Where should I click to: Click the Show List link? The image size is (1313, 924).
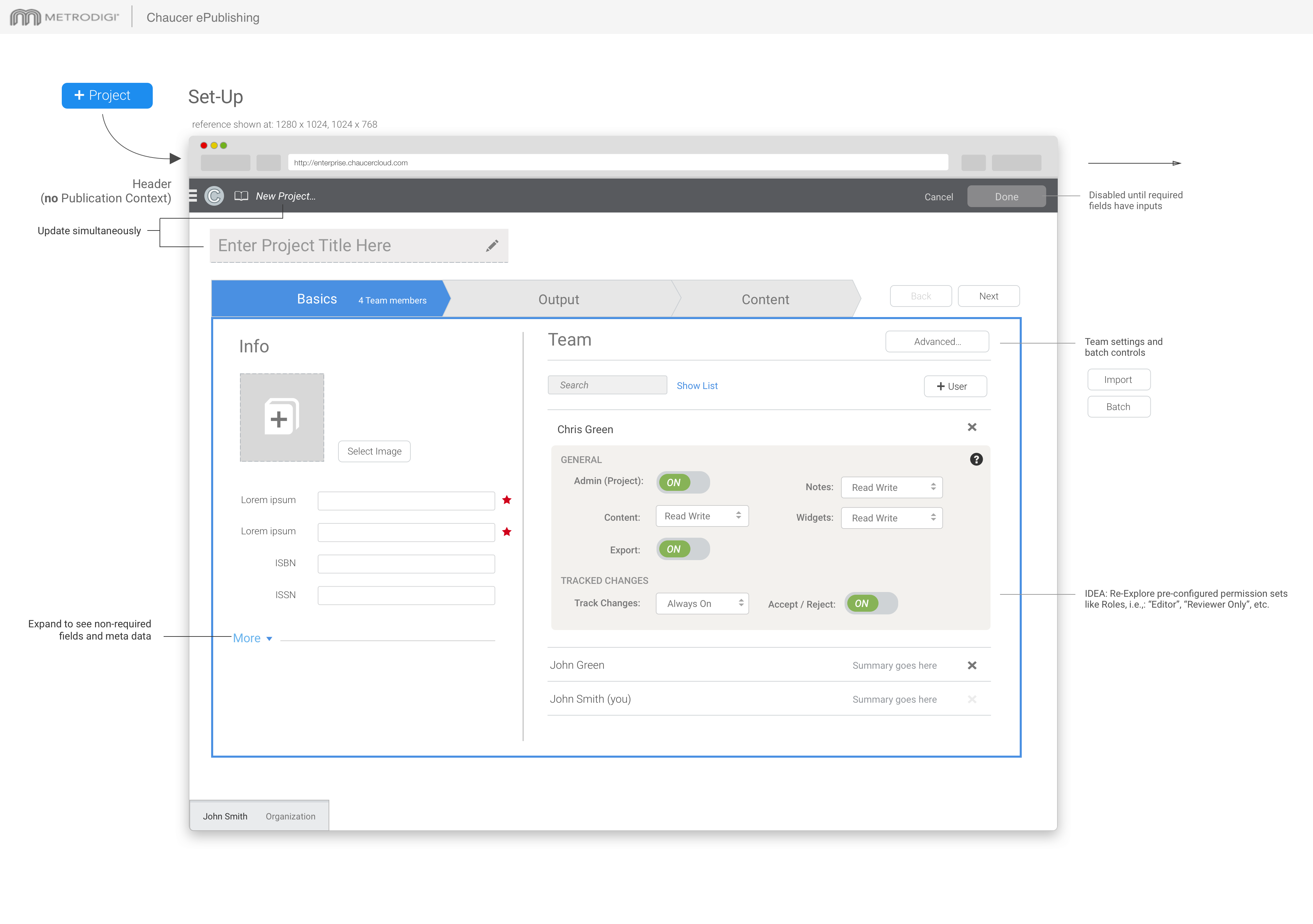click(697, 386)
